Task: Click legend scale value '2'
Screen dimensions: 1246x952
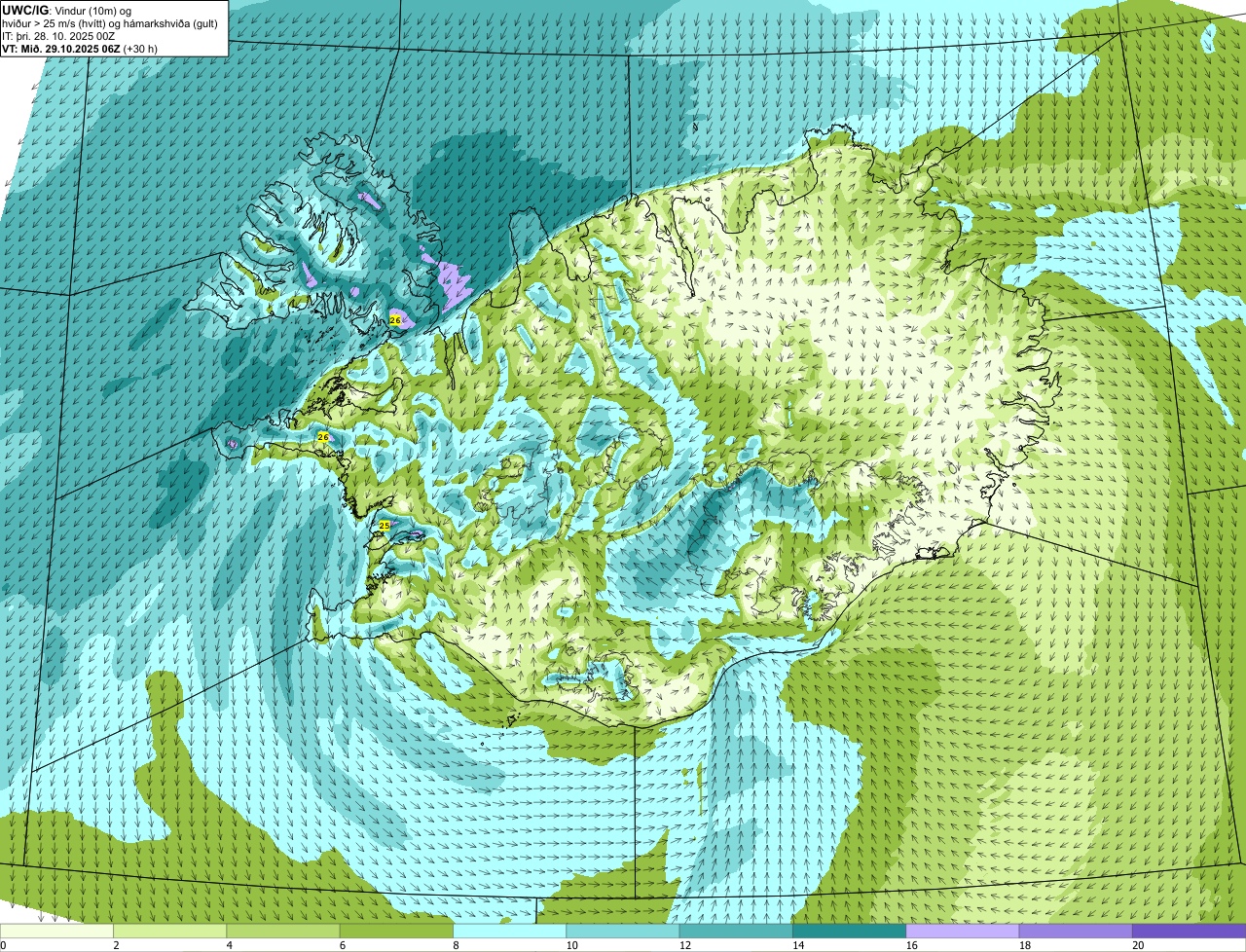Action: tap(116, 945)
